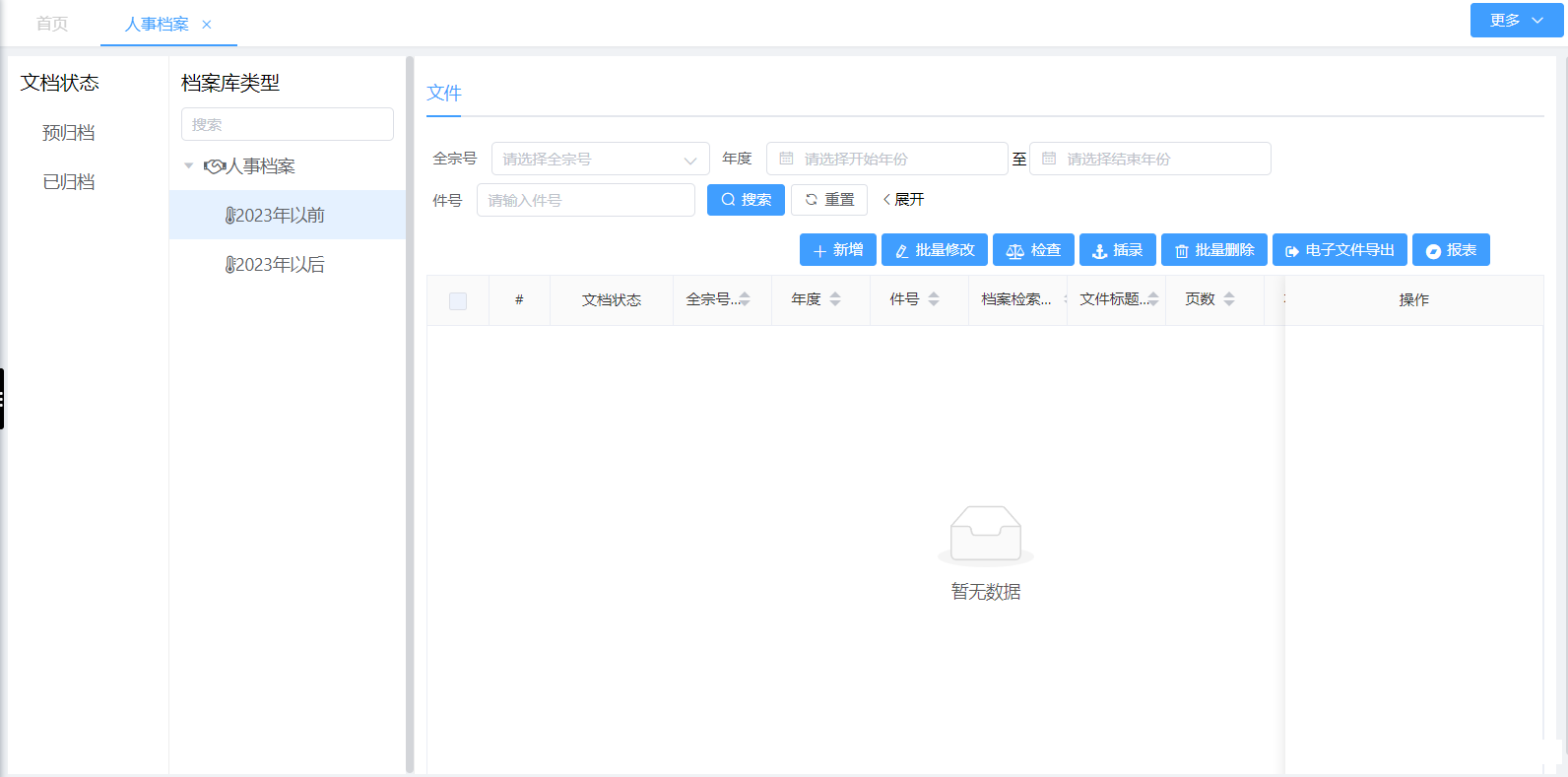
Task: Click the tree panel vertical scrollbar
Action: tap(410, 414)
